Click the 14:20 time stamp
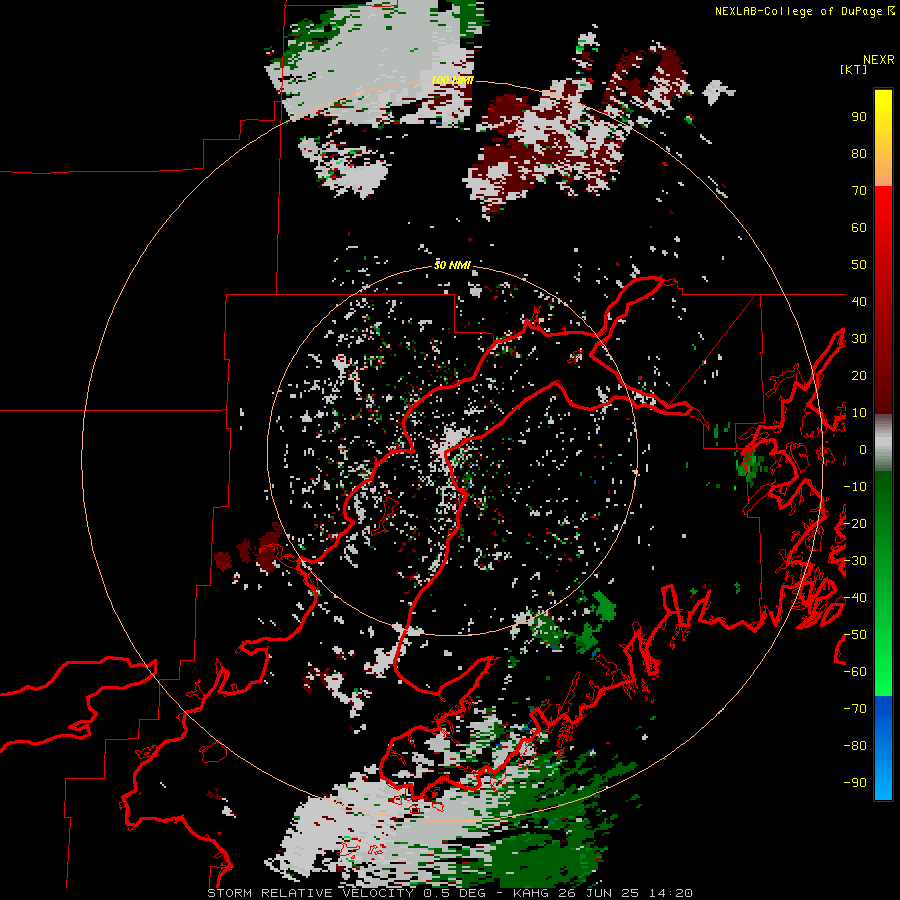Screen dimensions: 900x900 pos(671,893)
